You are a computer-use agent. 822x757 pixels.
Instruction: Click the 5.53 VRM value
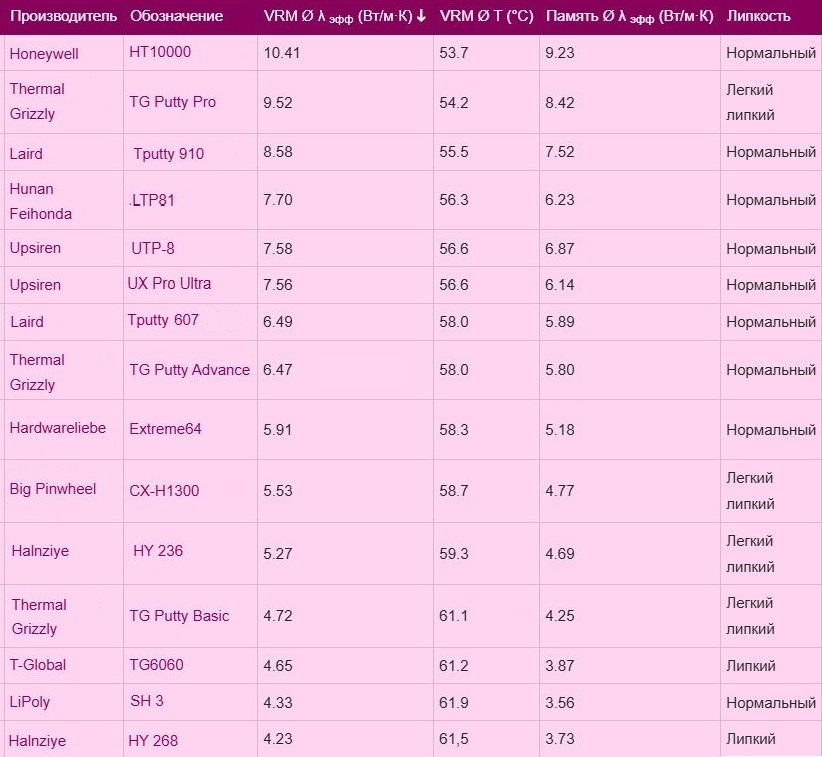[x=278, y=491]
